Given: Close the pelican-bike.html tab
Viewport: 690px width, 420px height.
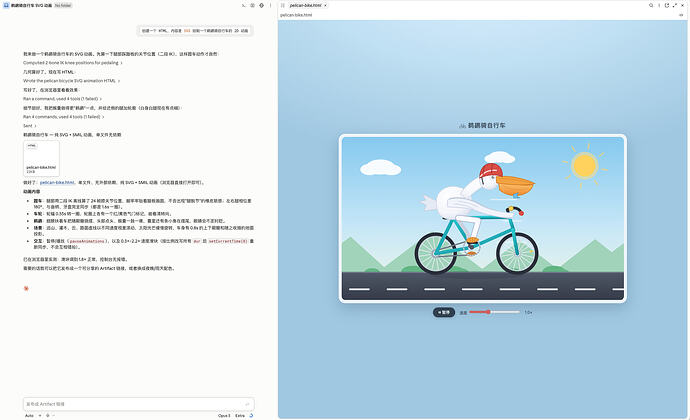Looking at the screenshot, I should [326, 5].
